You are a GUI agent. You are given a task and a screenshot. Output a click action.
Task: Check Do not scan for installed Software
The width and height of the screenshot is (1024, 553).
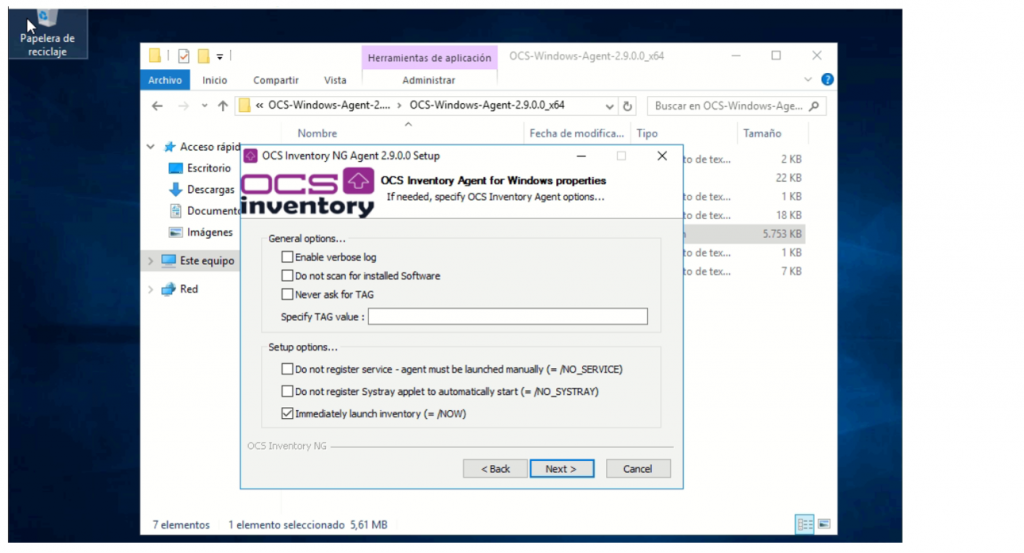point(287,276)
